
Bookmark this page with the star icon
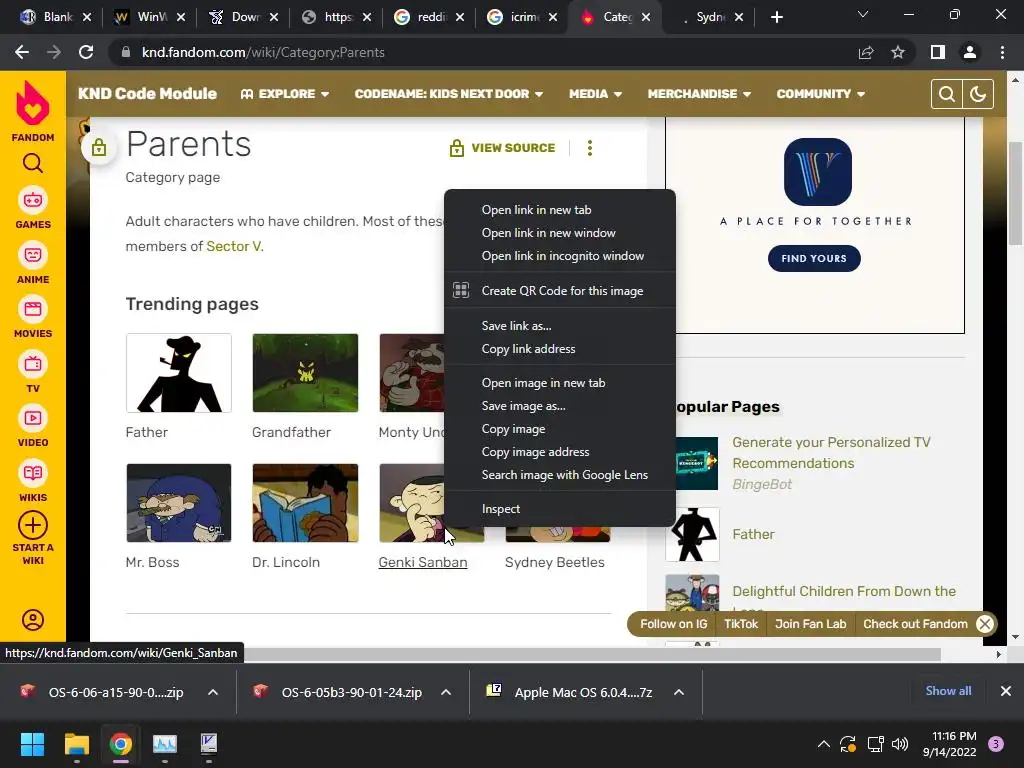pos(898,52)
